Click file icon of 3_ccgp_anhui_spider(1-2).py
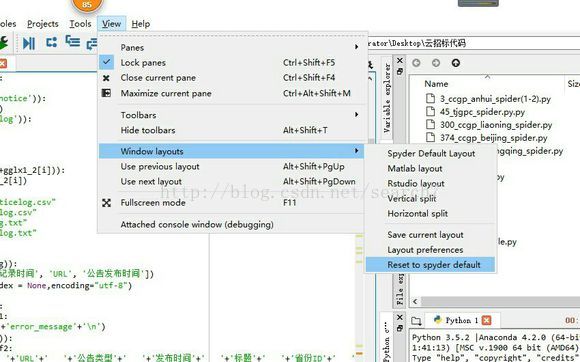The height and width of the screenshot is (362, 580). click(430, 98)
